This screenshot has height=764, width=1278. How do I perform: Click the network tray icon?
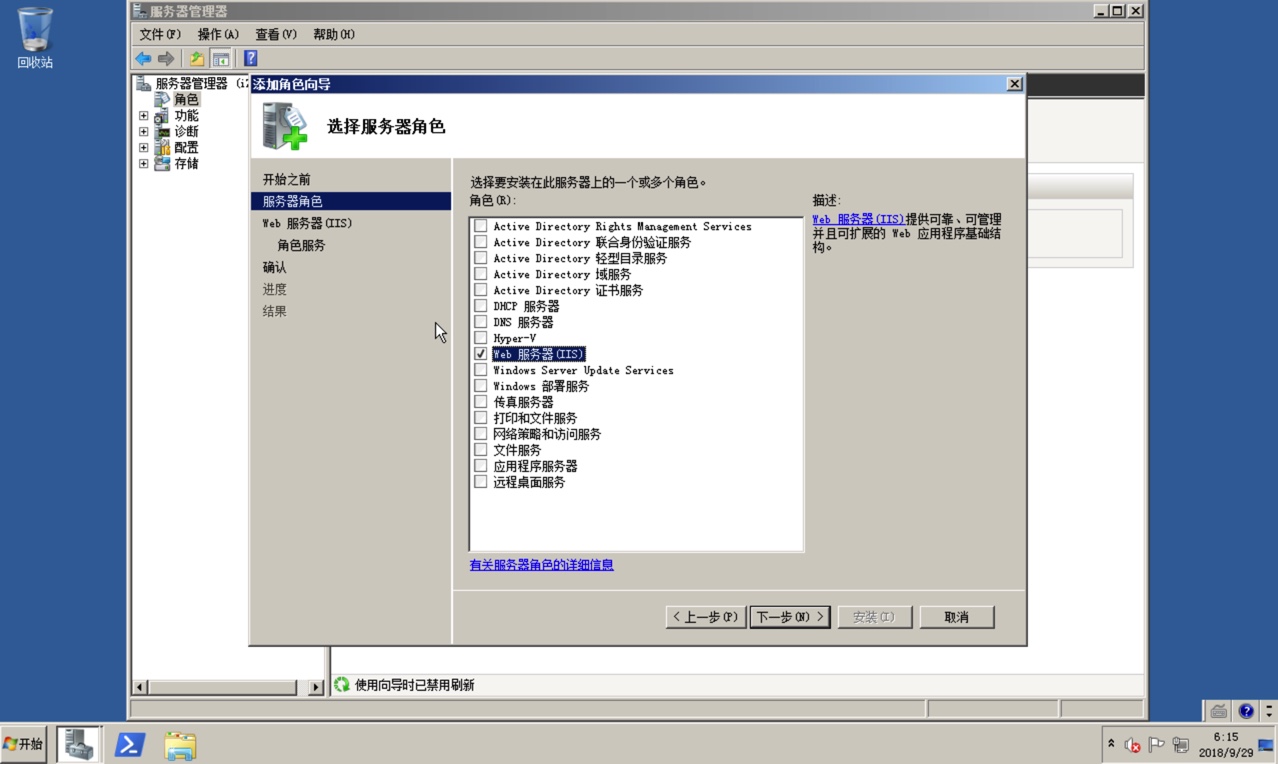(x=1181, y=744)
